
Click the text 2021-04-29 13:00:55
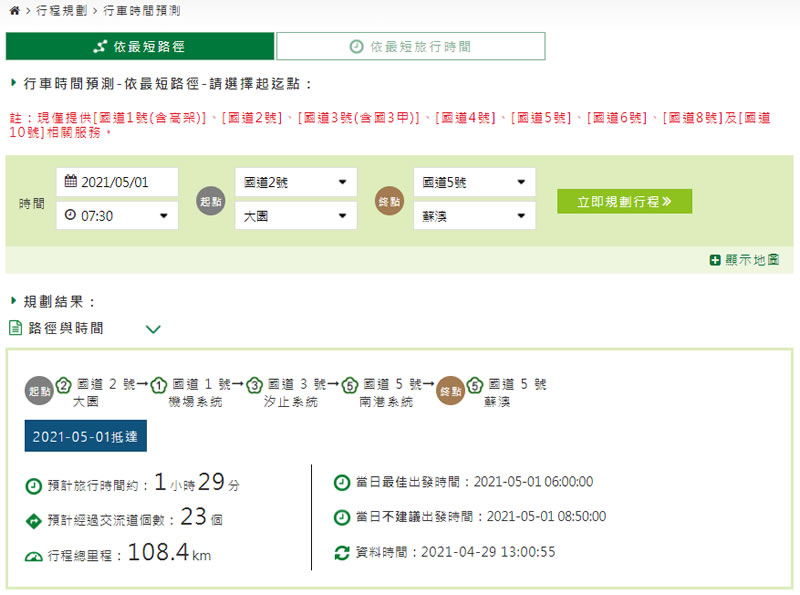coord(488,552)
